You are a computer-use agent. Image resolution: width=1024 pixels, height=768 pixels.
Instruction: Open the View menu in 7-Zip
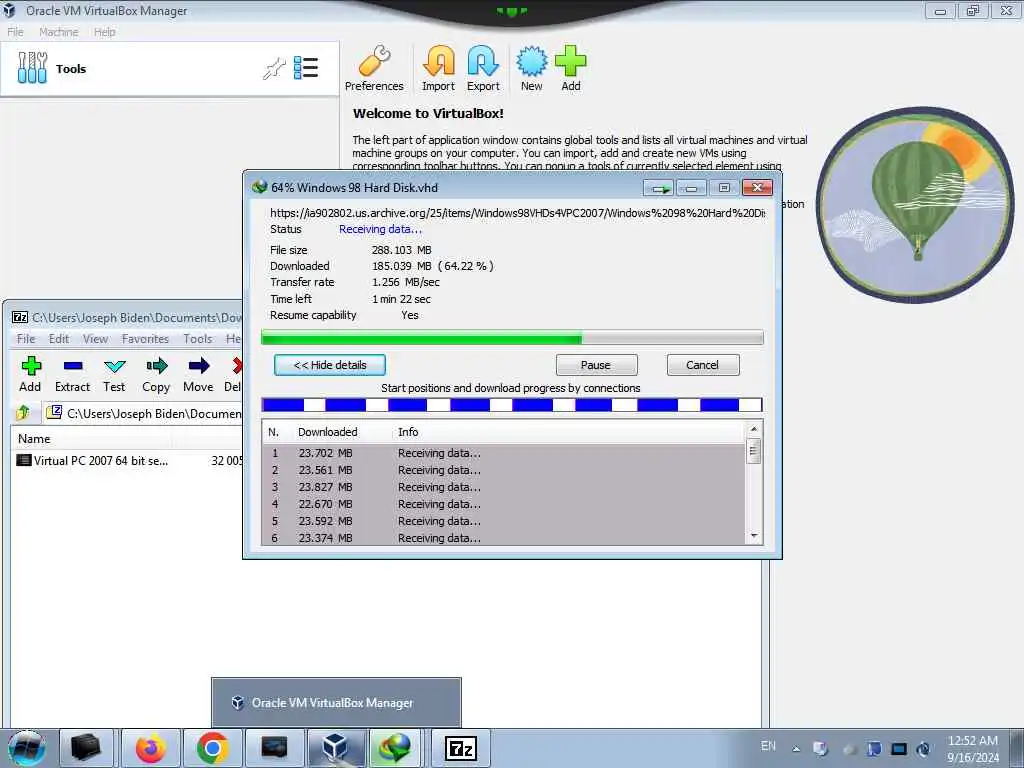click(95, 339)
